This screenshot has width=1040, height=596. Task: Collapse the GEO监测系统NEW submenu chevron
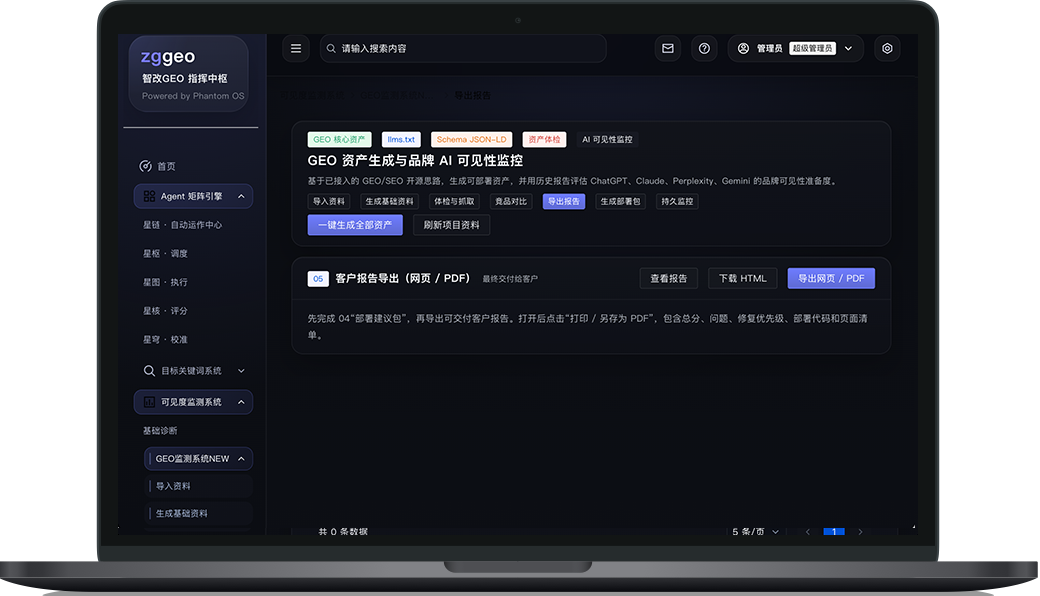(x=241, y=459)
